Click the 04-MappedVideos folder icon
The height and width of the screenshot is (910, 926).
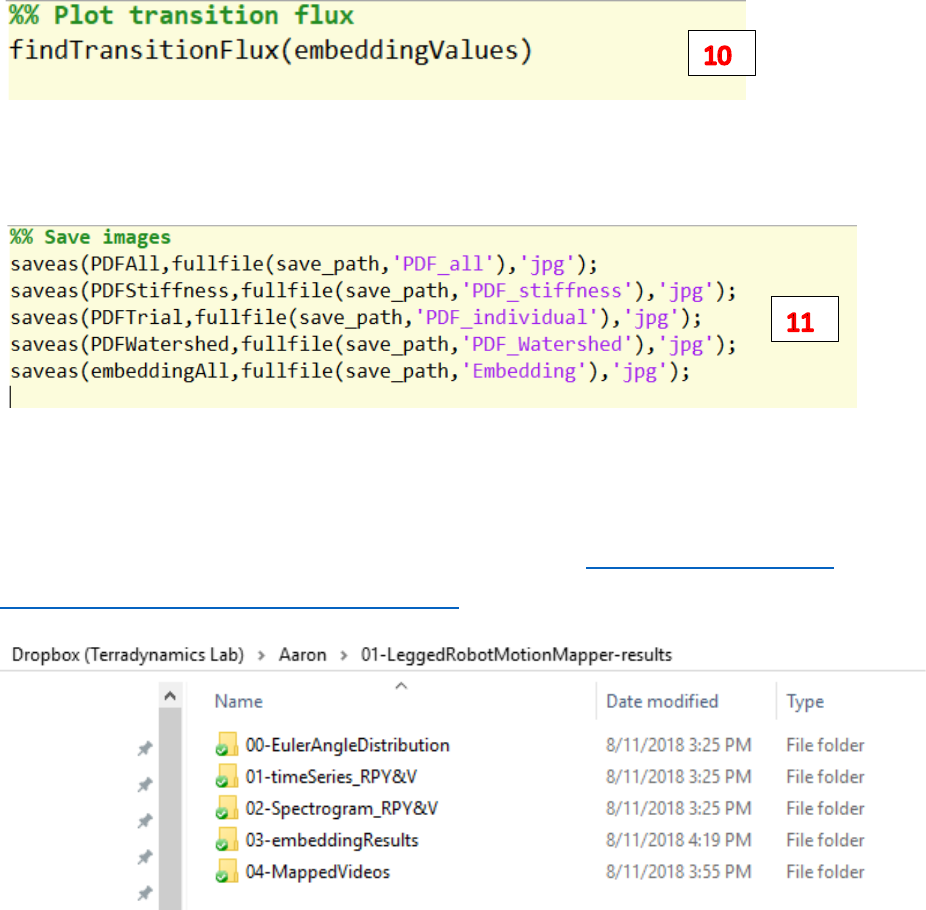(227, 872)
